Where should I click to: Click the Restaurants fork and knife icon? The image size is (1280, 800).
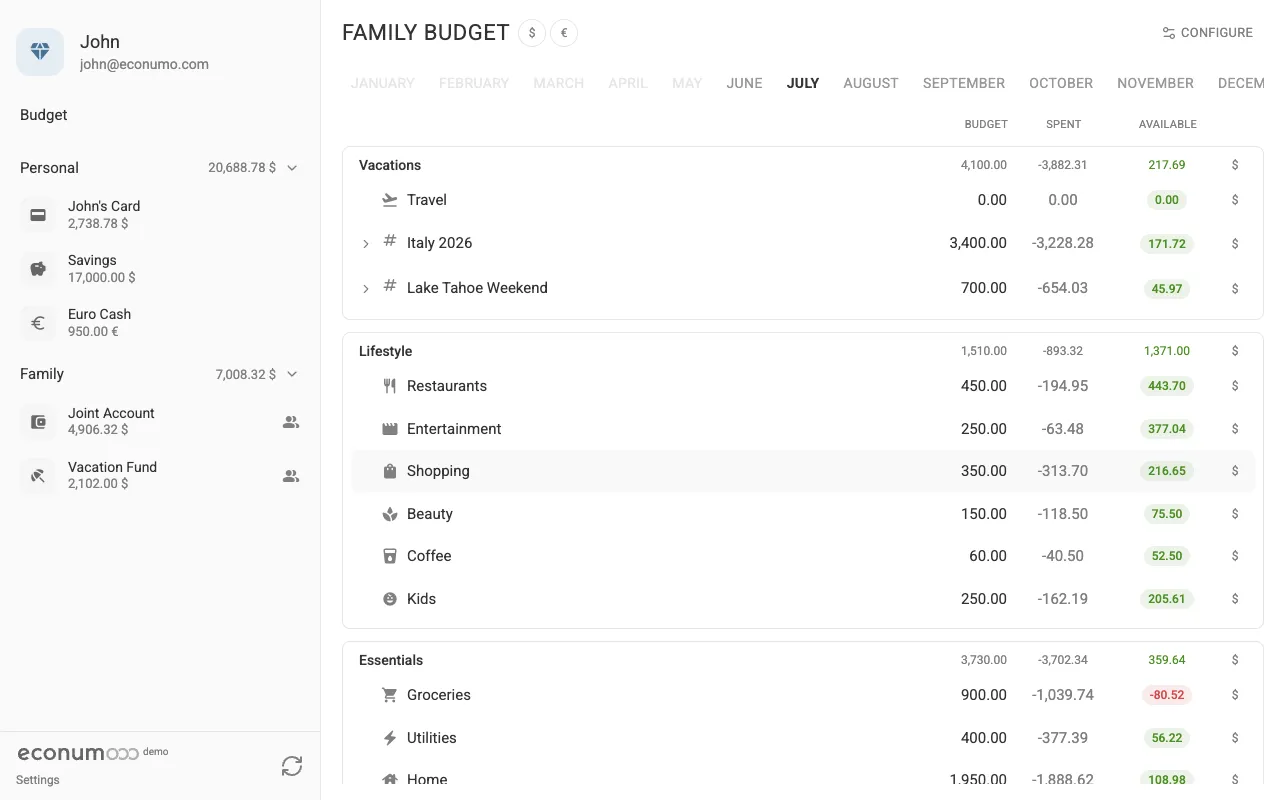390,386
